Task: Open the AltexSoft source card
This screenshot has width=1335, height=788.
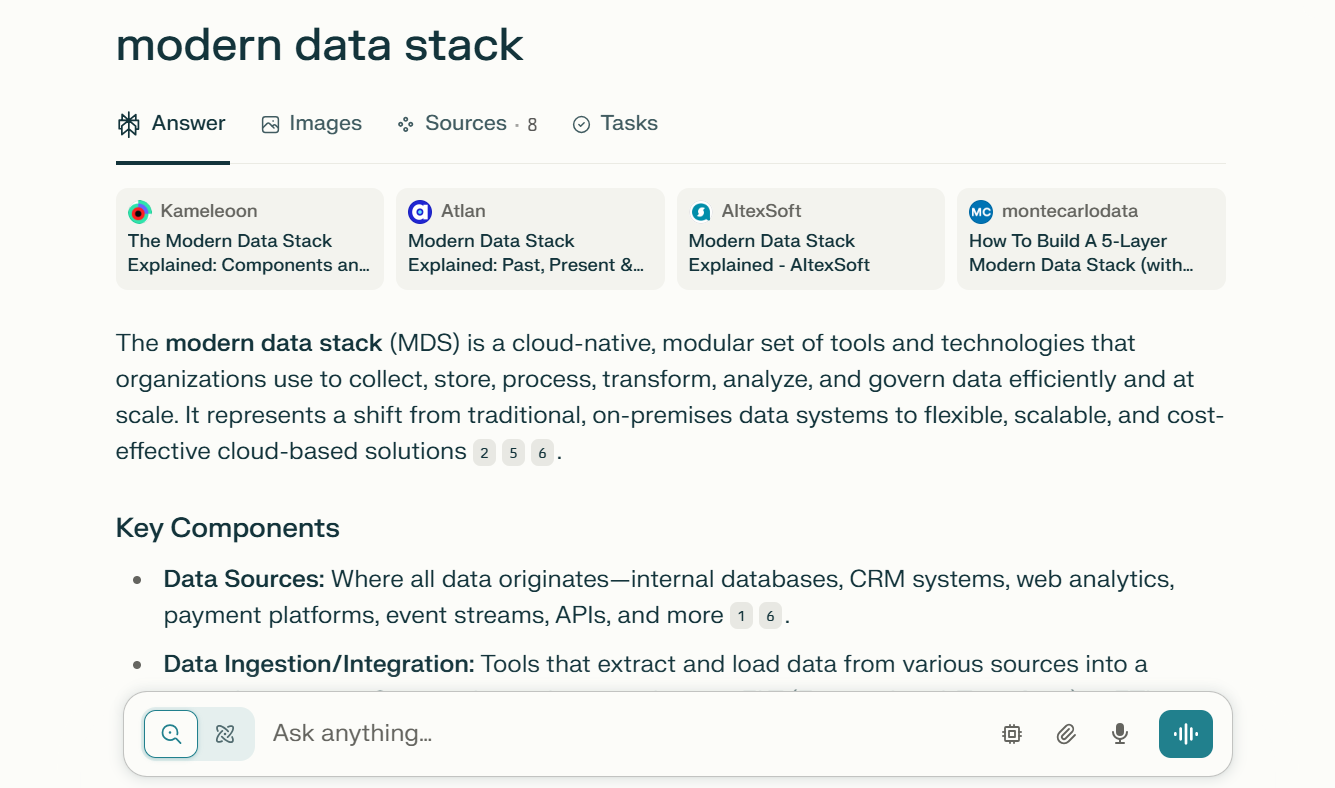Action: click(x=810, y=239)
